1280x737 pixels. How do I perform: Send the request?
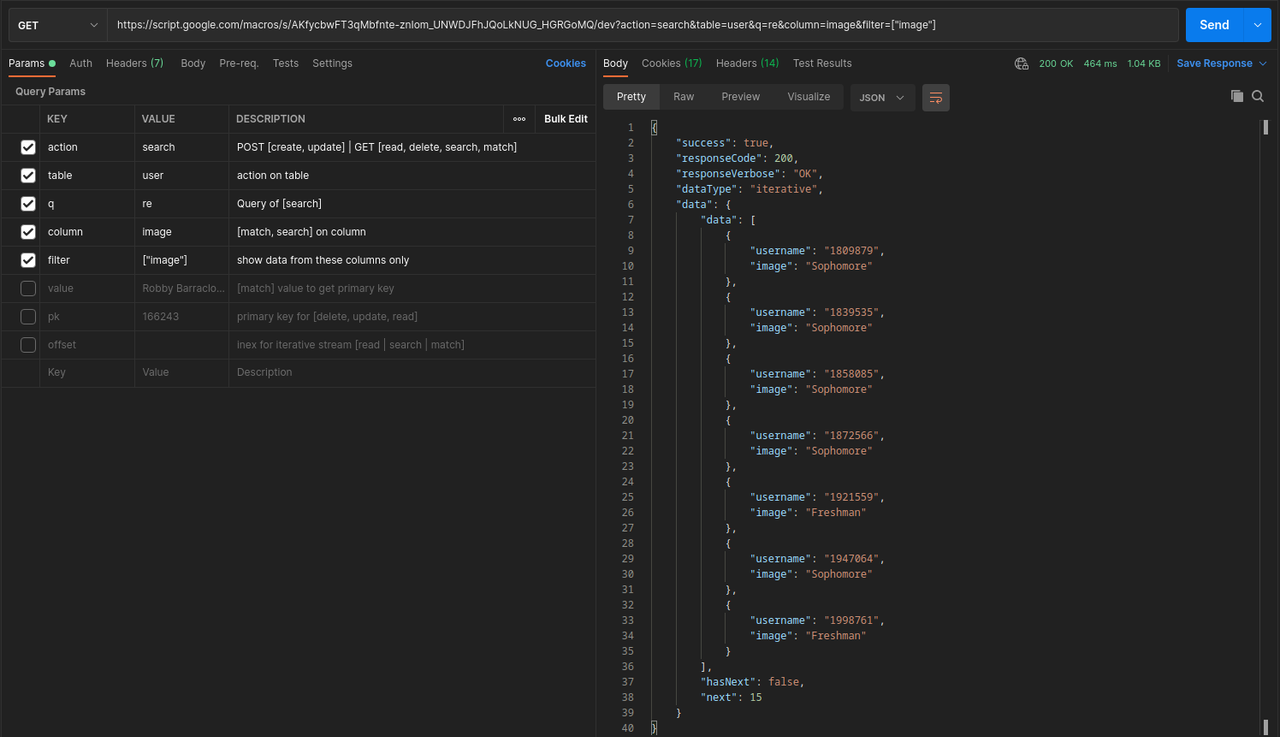point(1213,25)
